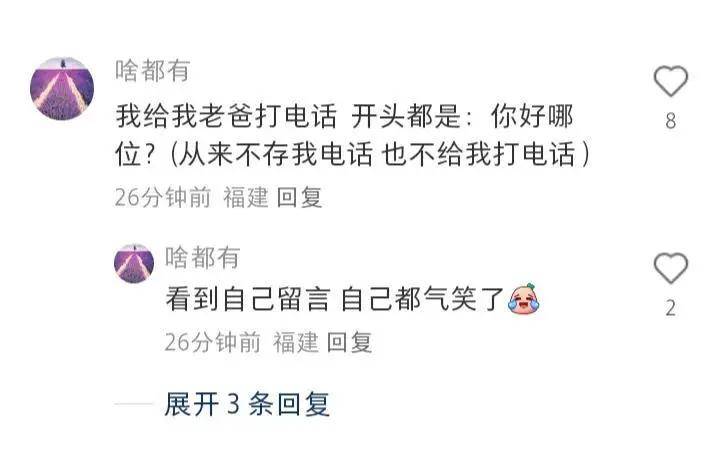Image resolution: width=720 pixels, height=456 pixels.
Task: Click the 福建 location tag on the first comment
Action: click(246, 197)
